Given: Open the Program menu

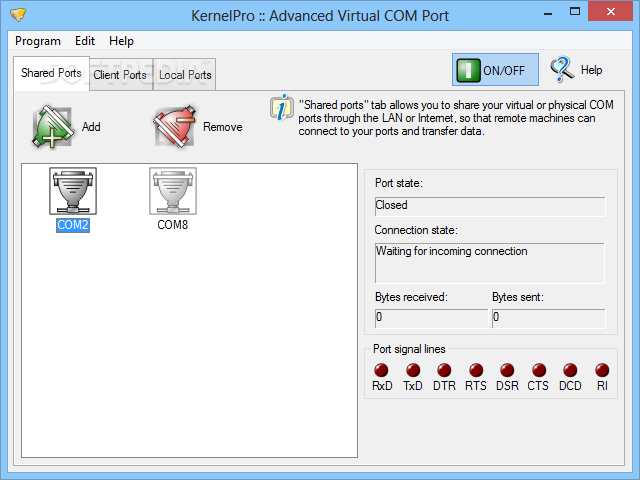Looking at the screenshot, I should pyautogui.click(x=38, y=41).
